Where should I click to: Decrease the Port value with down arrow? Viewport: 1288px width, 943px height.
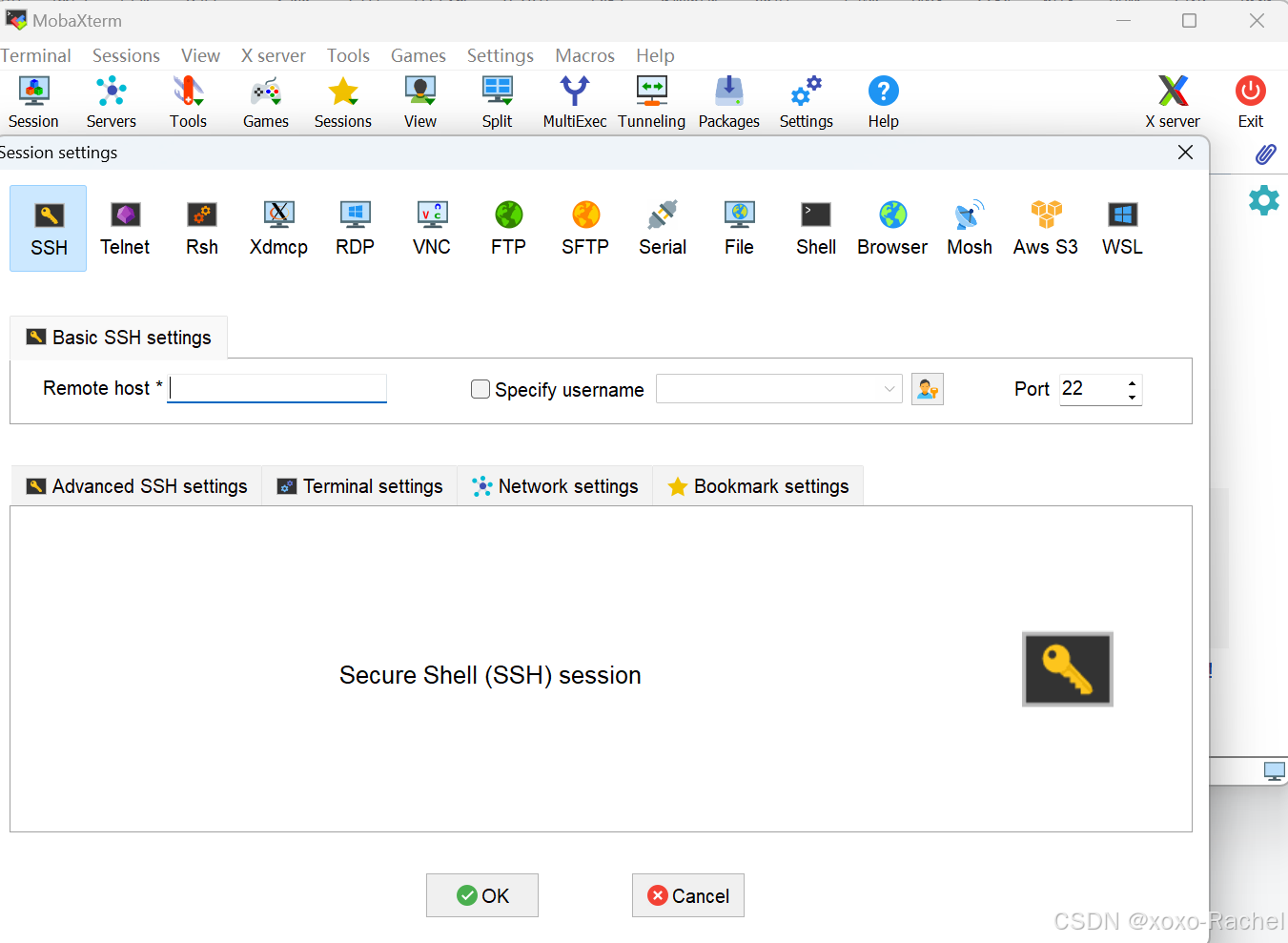(x=1132, y=397)
